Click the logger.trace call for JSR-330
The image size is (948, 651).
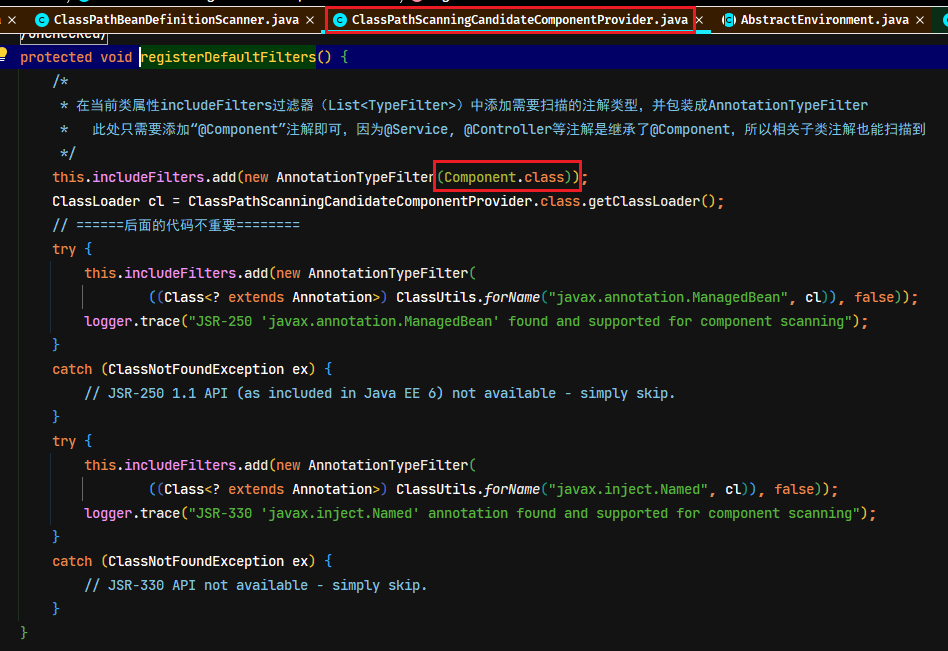tap(132, 513)
